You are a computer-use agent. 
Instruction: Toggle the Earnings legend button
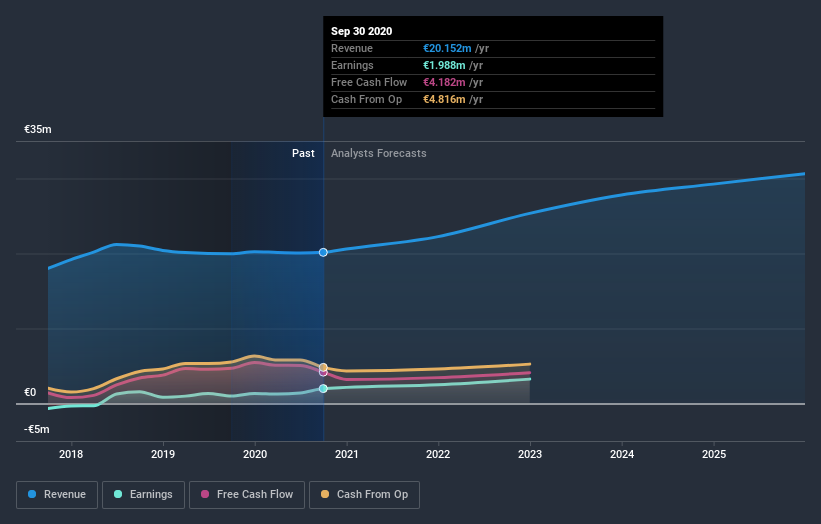pyautogui.click(x=143, y=495)
